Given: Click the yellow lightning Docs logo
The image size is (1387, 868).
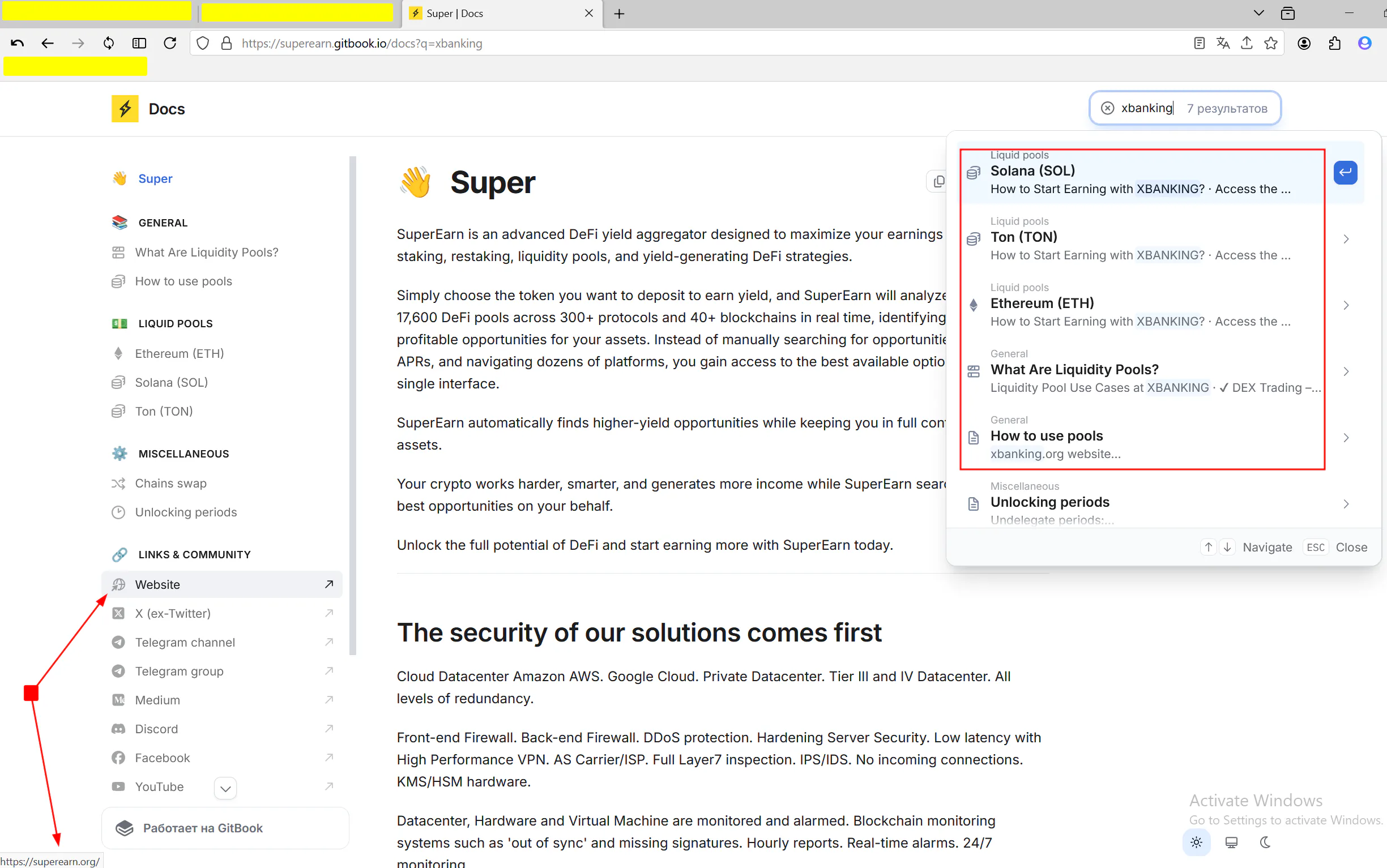Looking at the screenshot, I should tap(125, 109).
